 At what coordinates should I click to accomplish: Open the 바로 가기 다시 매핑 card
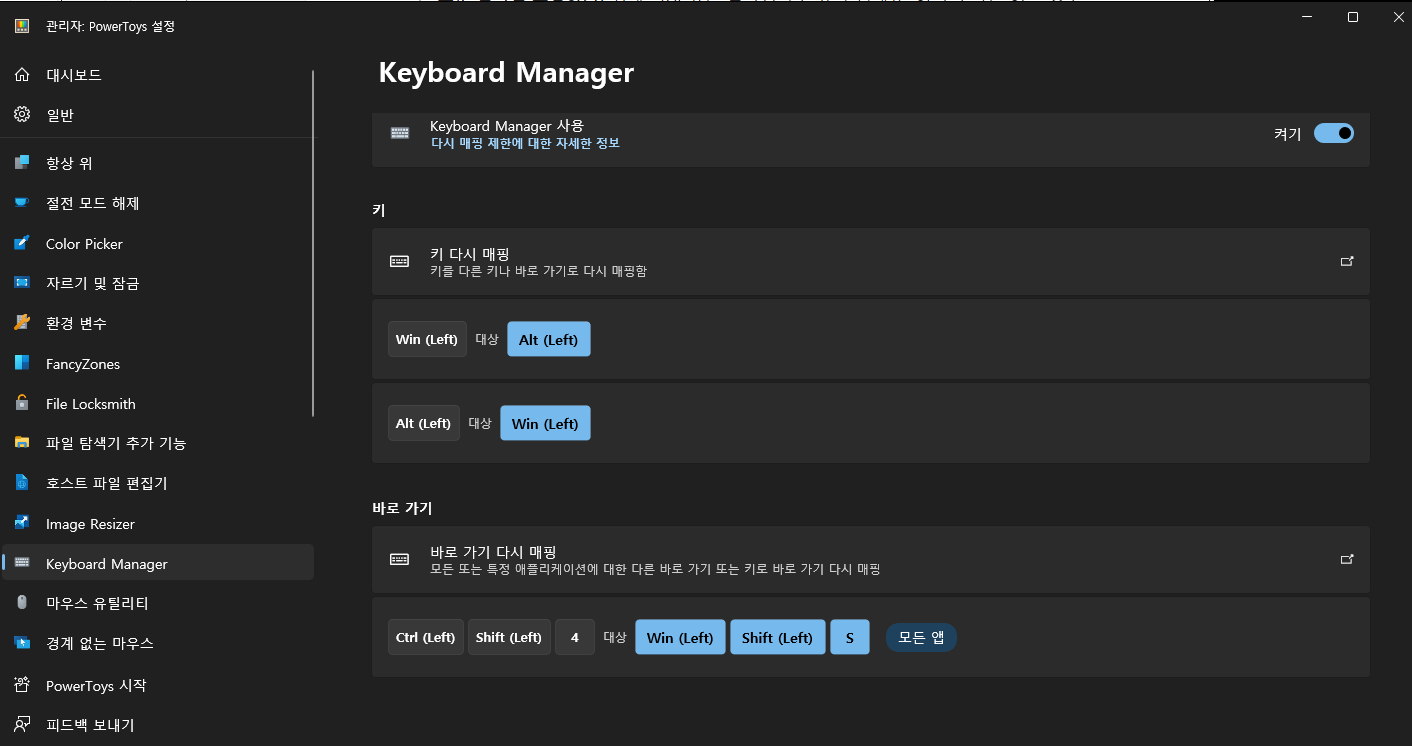click(x=870, y=559)
